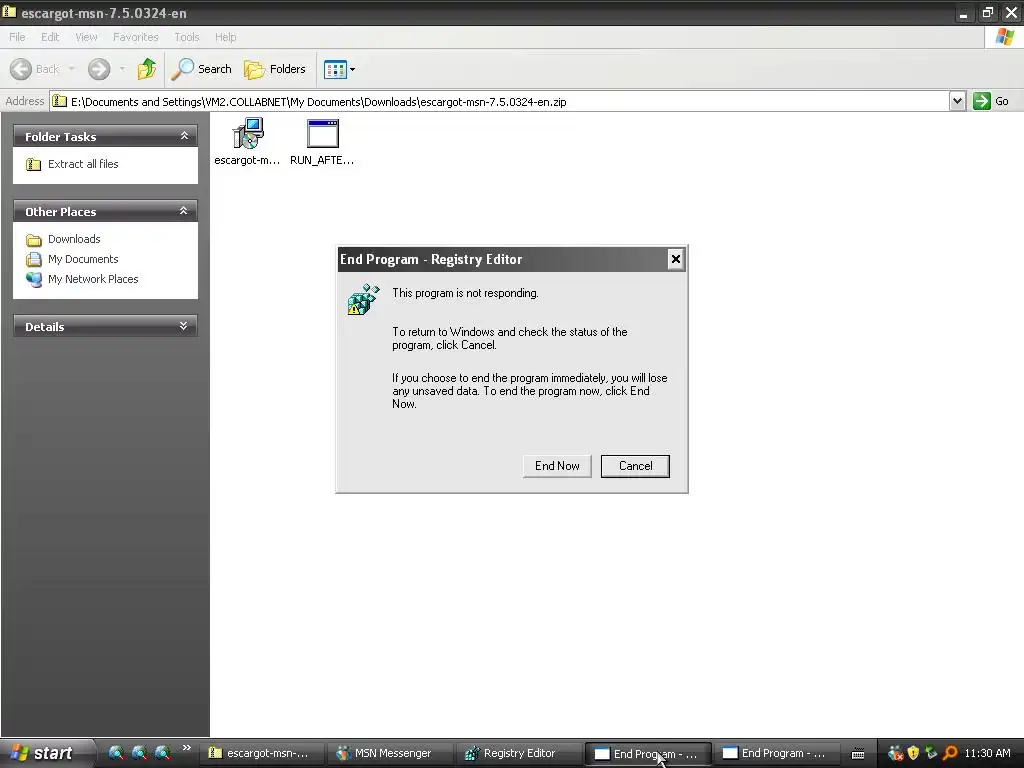Select the escargot-m... installer file
Screen dimensions: 1024x768
[248, 142]
